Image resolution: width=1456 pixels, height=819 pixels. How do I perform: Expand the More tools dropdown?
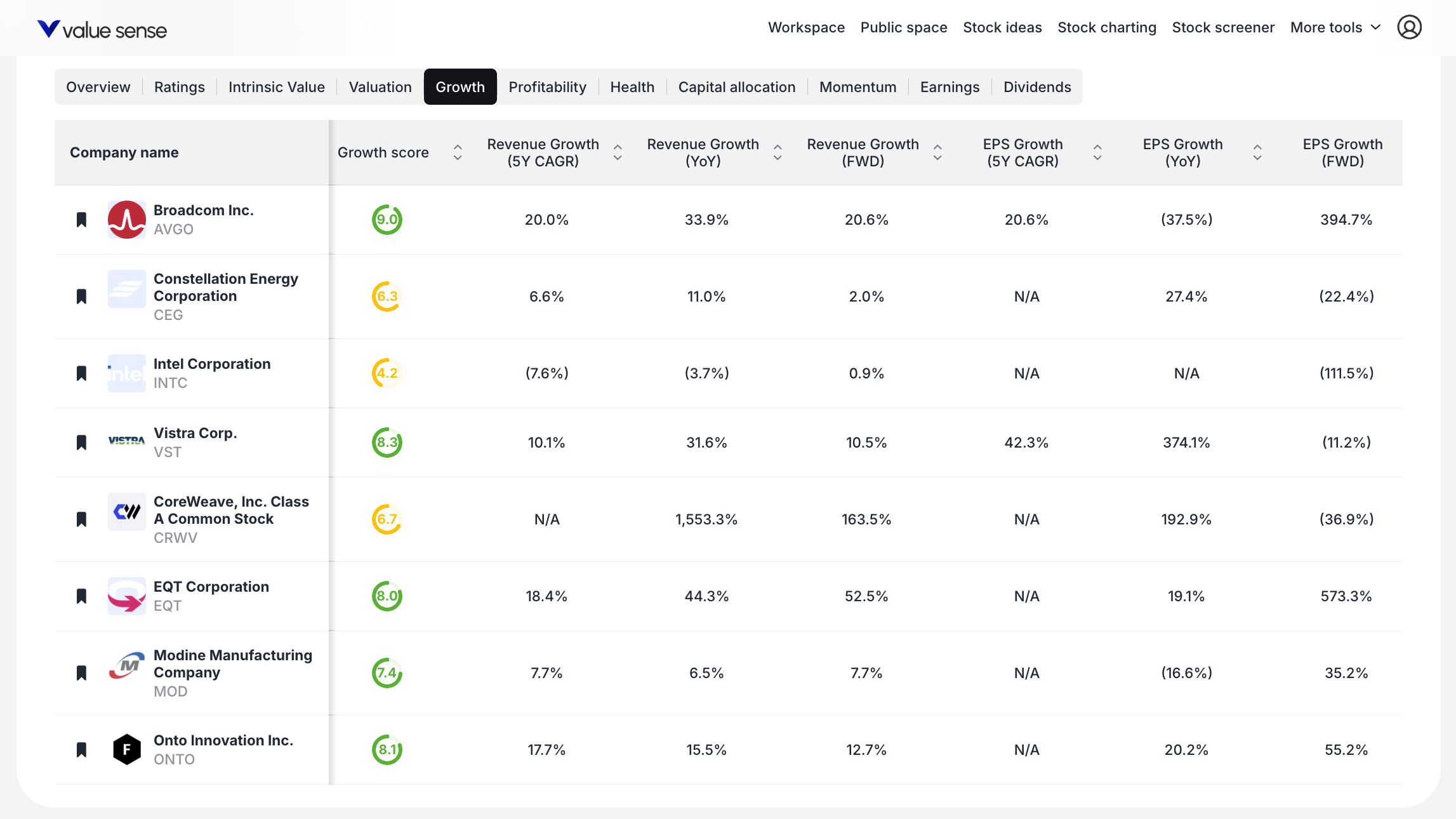pyautogui.click(x=1335, y=27)
